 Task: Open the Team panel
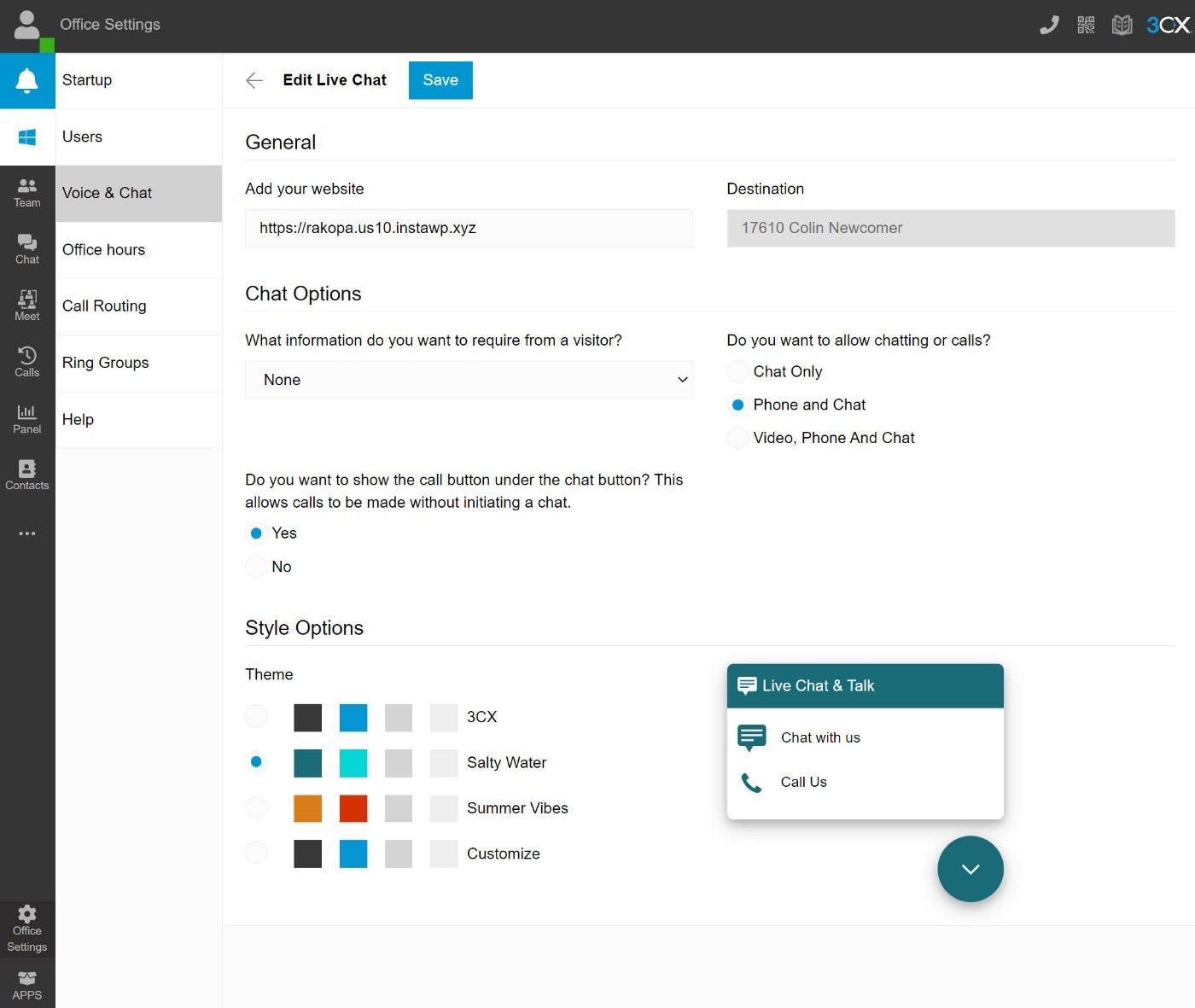pyautogui.click(x=27, y=193)
